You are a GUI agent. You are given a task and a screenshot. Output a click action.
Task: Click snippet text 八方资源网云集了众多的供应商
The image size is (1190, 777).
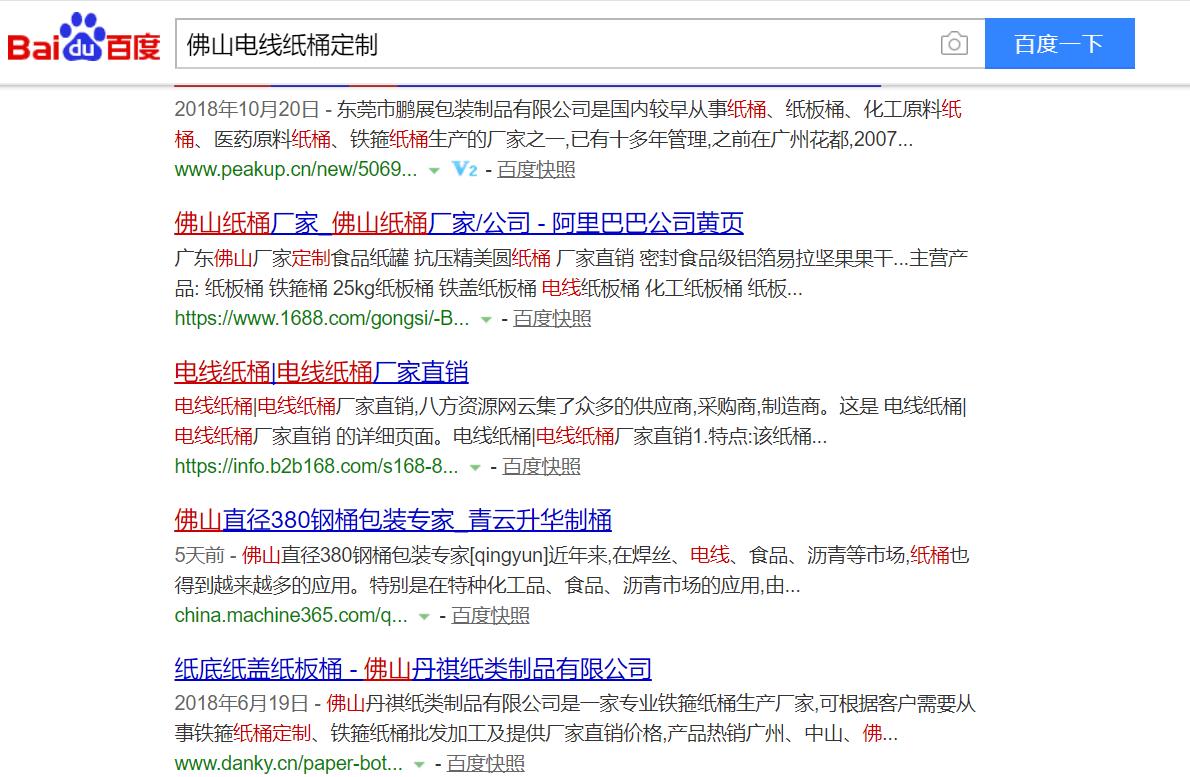(x=555, y=407)
